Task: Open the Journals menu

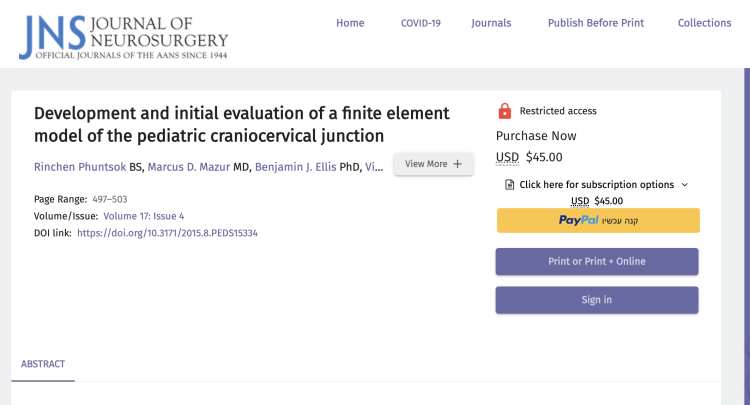Action: [491, 23]
